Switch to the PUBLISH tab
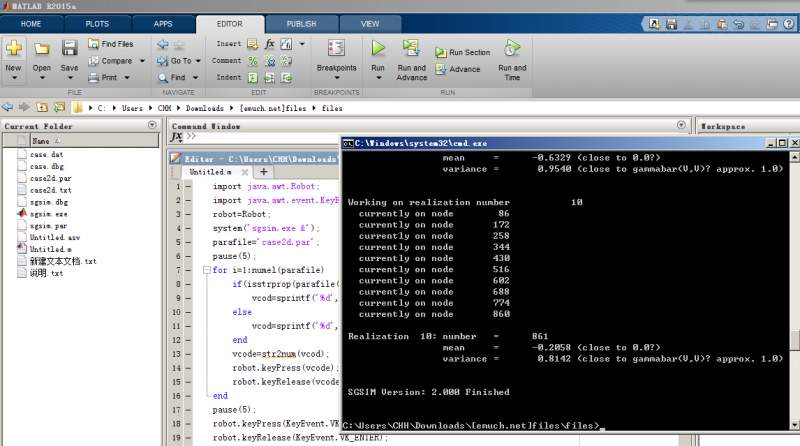800x446 pixels. click(301, 23)
